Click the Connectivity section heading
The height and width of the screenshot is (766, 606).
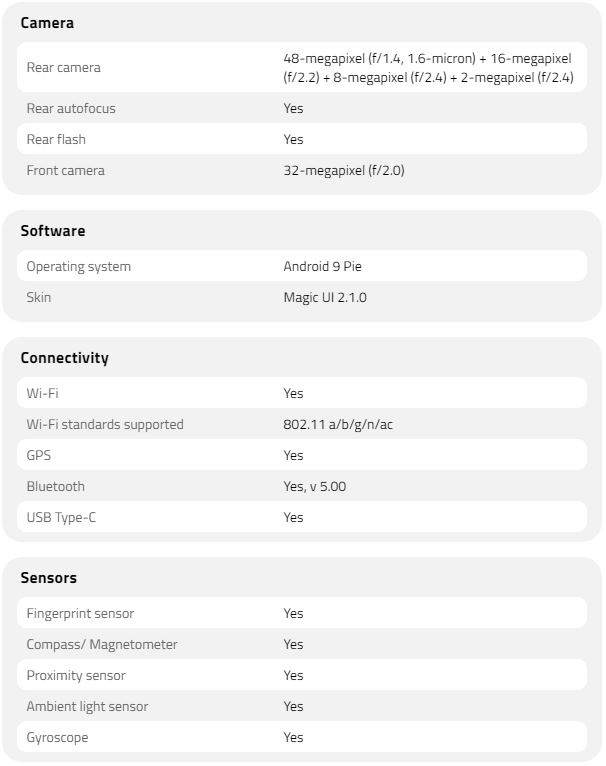click(x=64, y=358)
